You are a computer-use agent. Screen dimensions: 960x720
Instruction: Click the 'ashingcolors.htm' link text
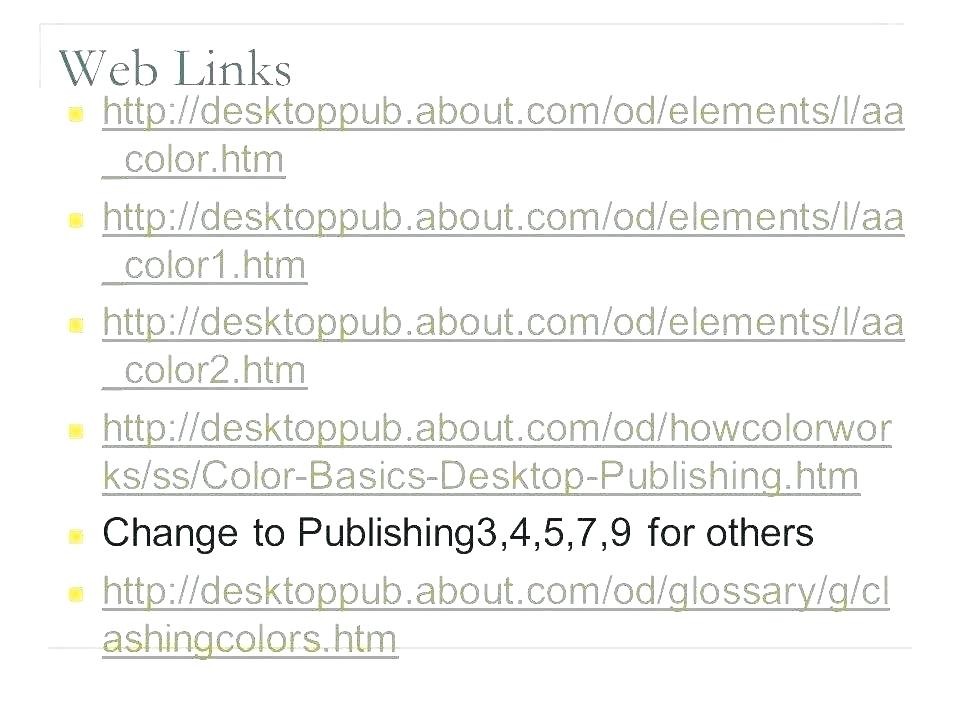250,638
